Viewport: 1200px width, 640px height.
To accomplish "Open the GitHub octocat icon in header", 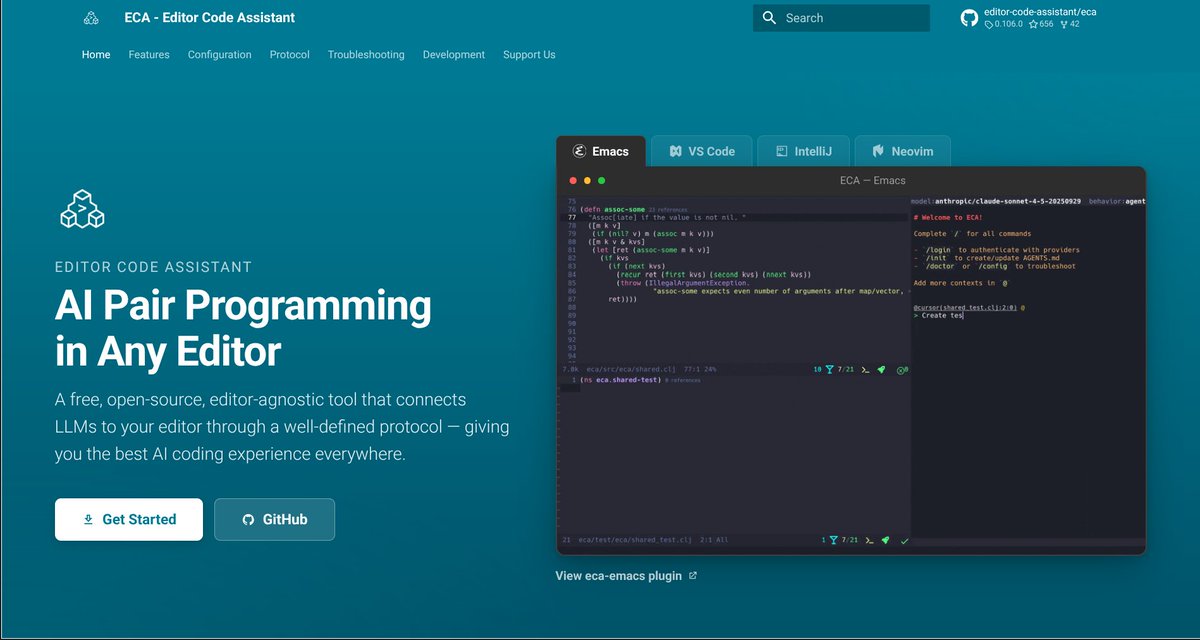I will point(969,18).
